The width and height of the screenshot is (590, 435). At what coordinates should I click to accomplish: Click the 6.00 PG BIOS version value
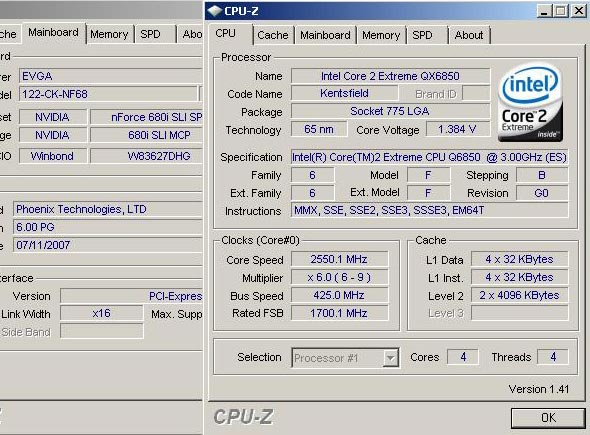(x=108, y=227)
